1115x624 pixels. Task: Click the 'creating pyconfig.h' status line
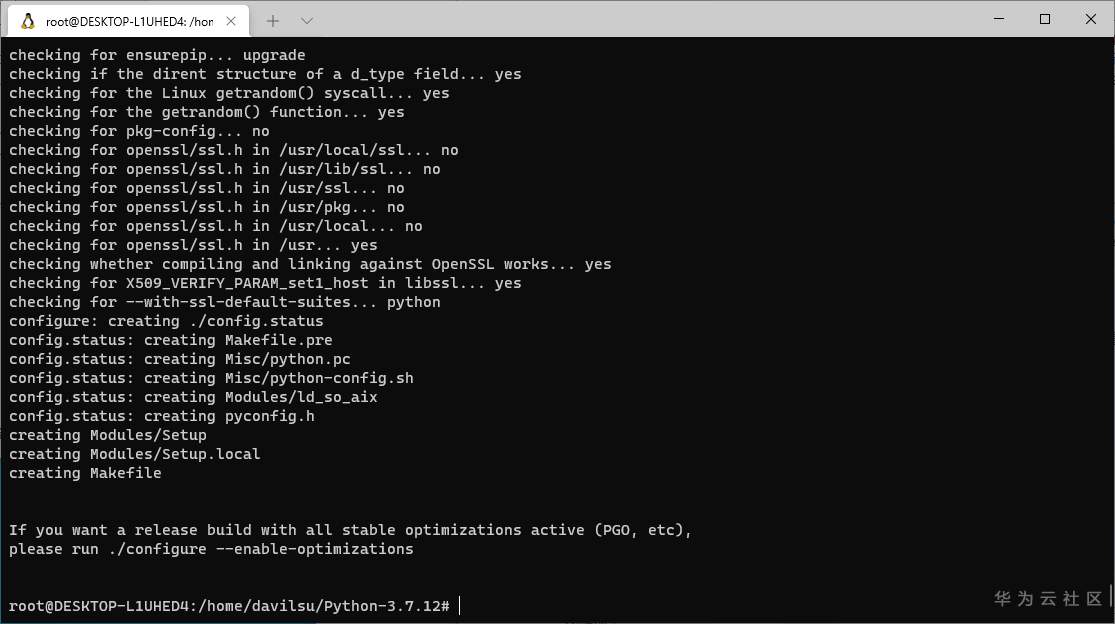pyautogui.click(x=162, y=416)
